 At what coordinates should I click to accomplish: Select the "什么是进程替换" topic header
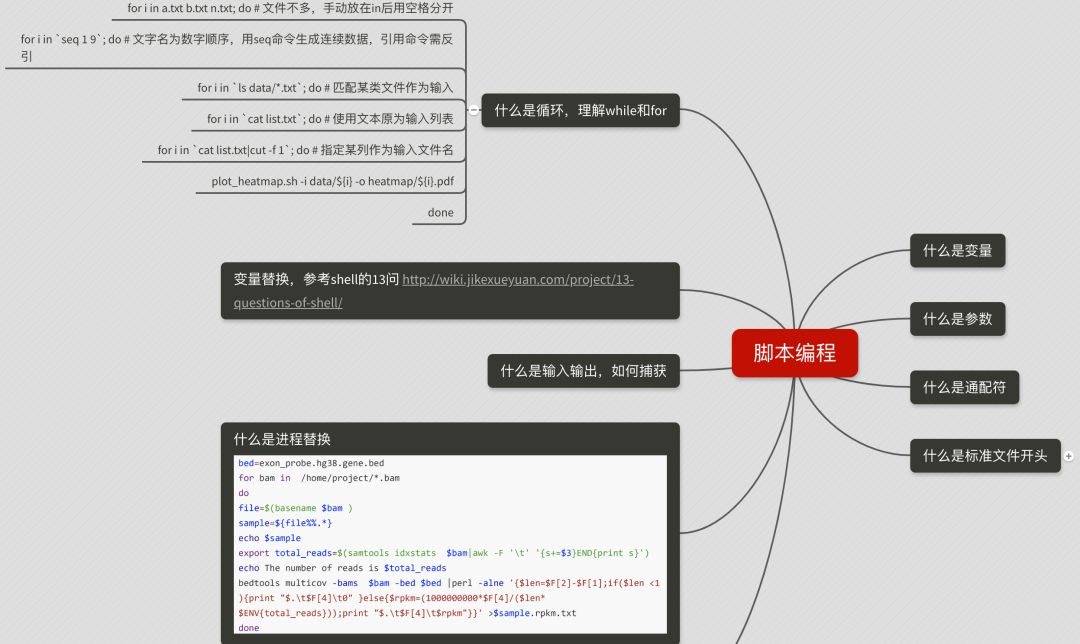pyautogui.click(x=275, y=438)
